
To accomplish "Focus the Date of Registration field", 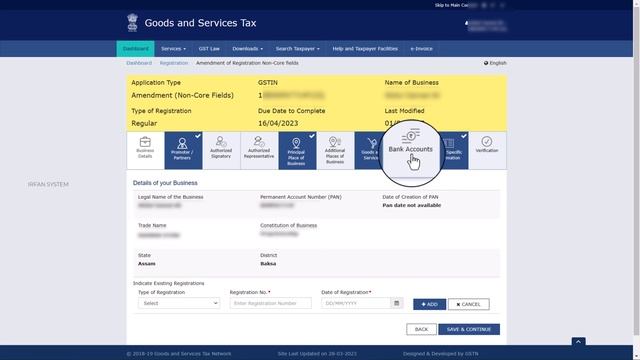I will (x=356, y=303).
